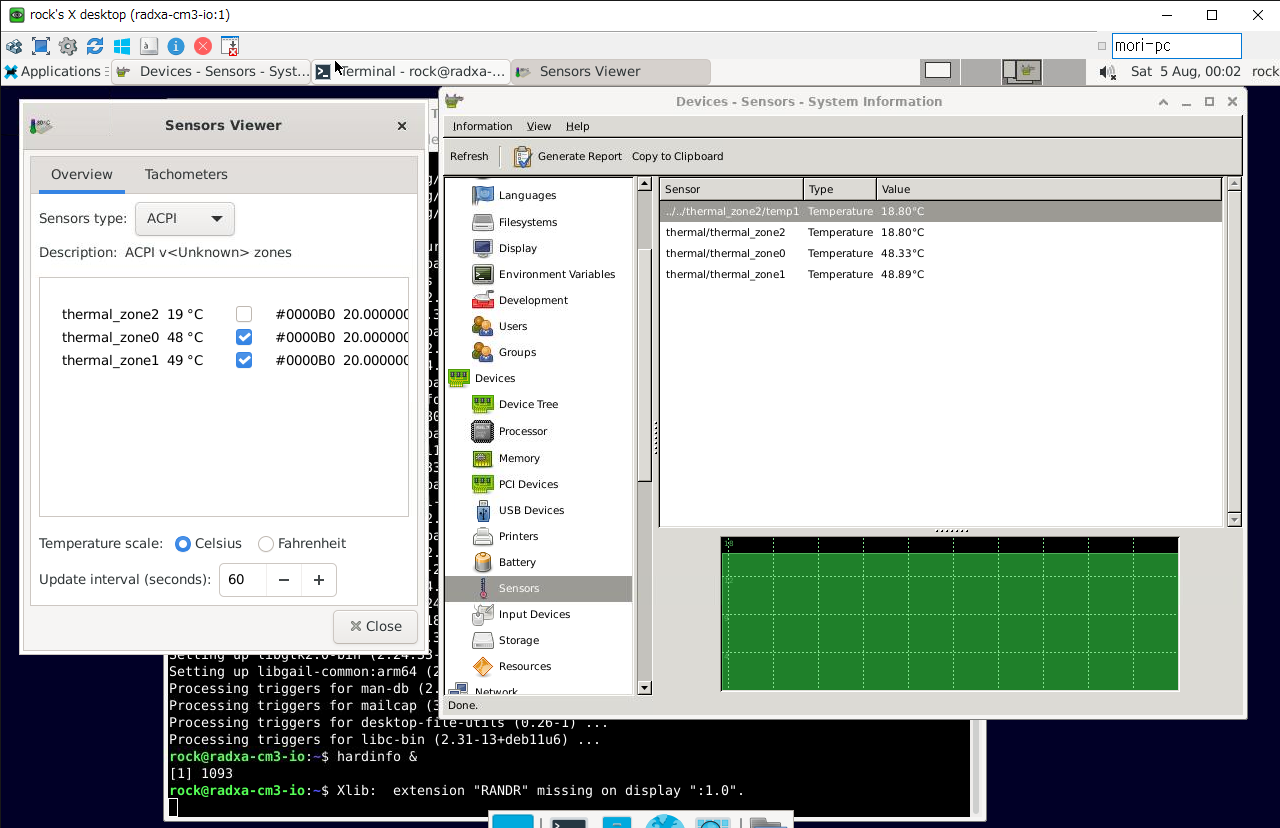Image resolution: width=1280 pixels, height=828 pixels.
Task: Decrease update interval with minus button
Action: pyautogui.click(x=284, y=580)
